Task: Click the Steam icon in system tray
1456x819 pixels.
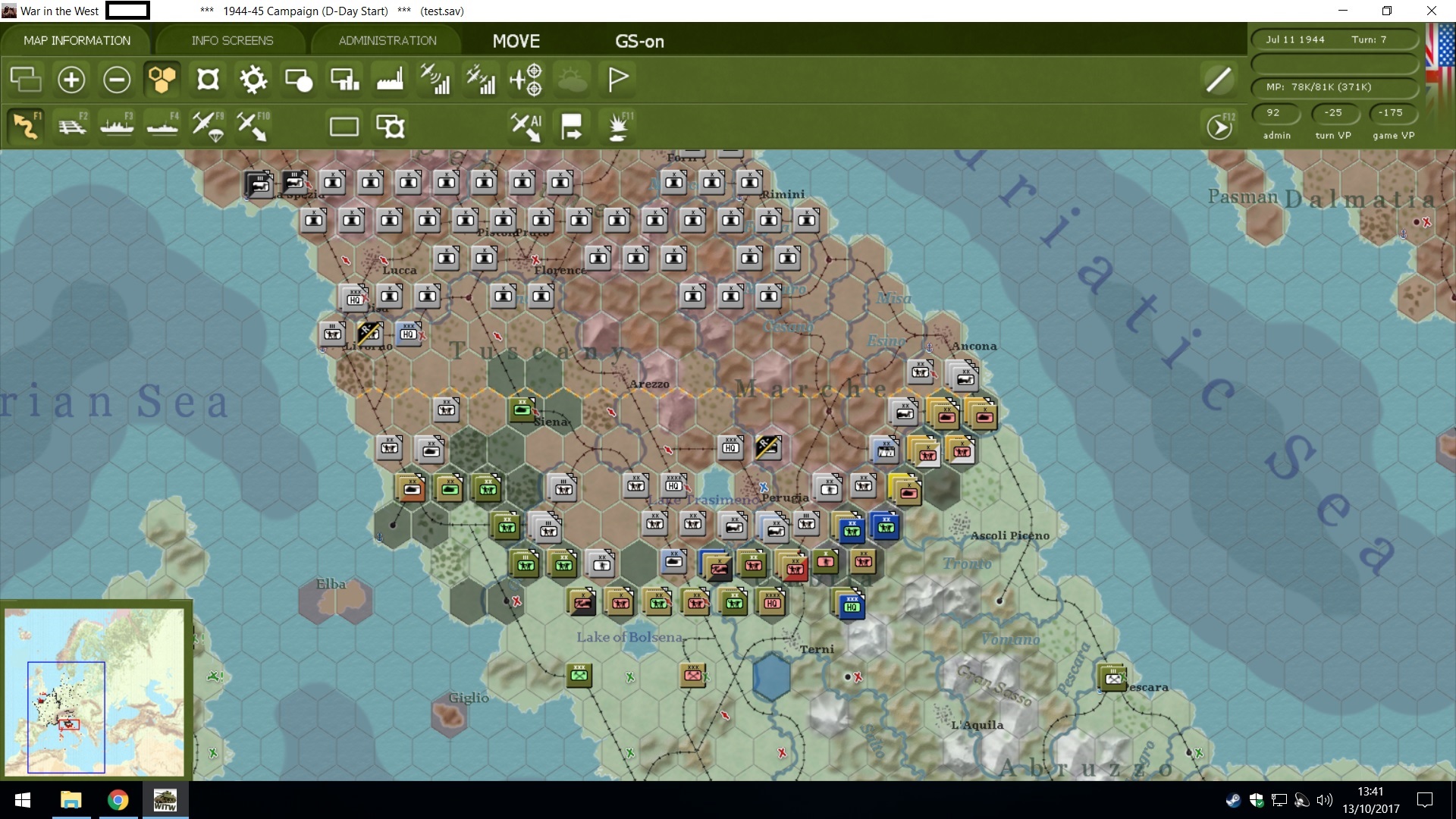Action: coord(1233,800)
